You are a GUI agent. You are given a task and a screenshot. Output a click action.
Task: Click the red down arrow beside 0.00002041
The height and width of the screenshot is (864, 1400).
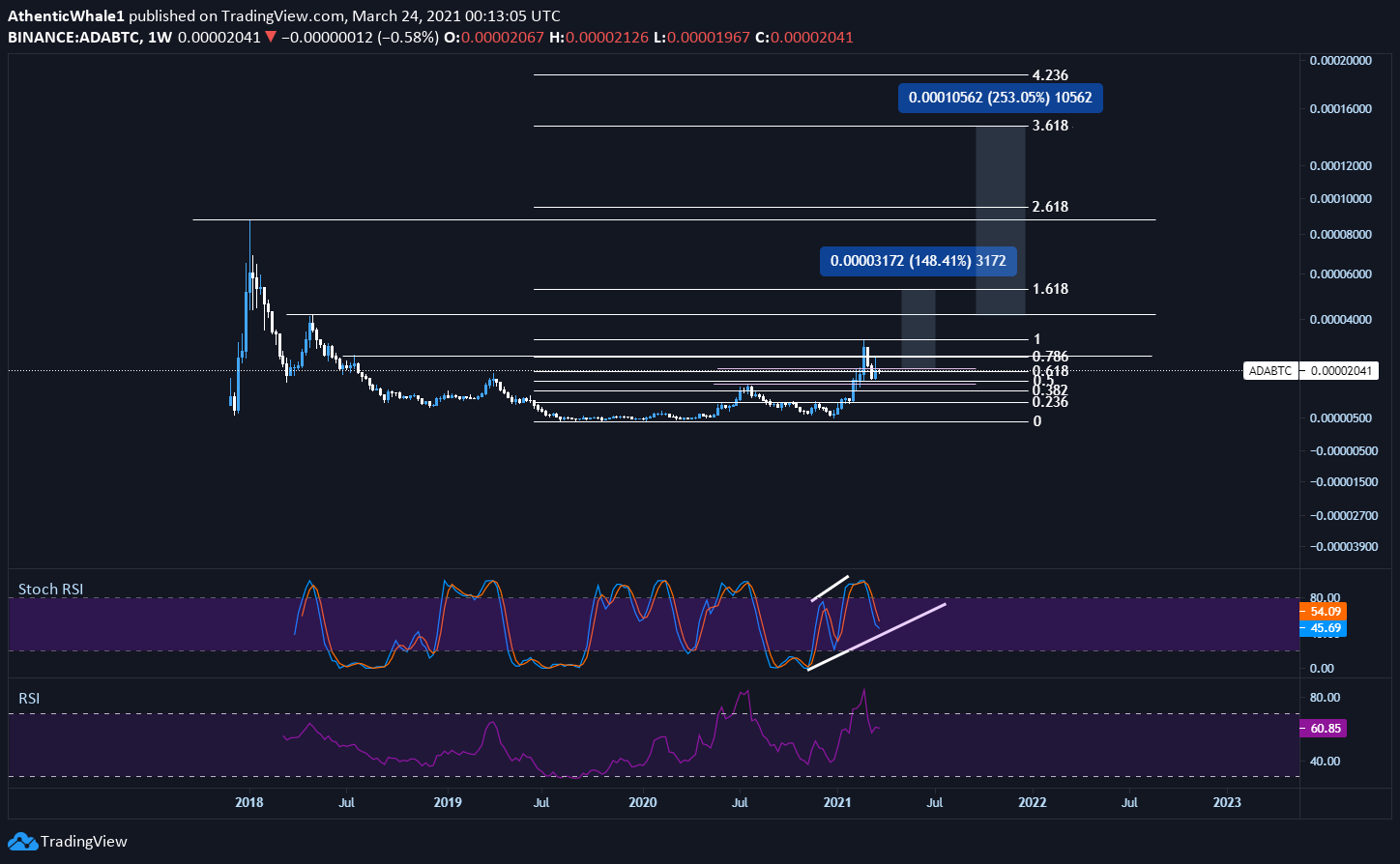coord(270,38)
